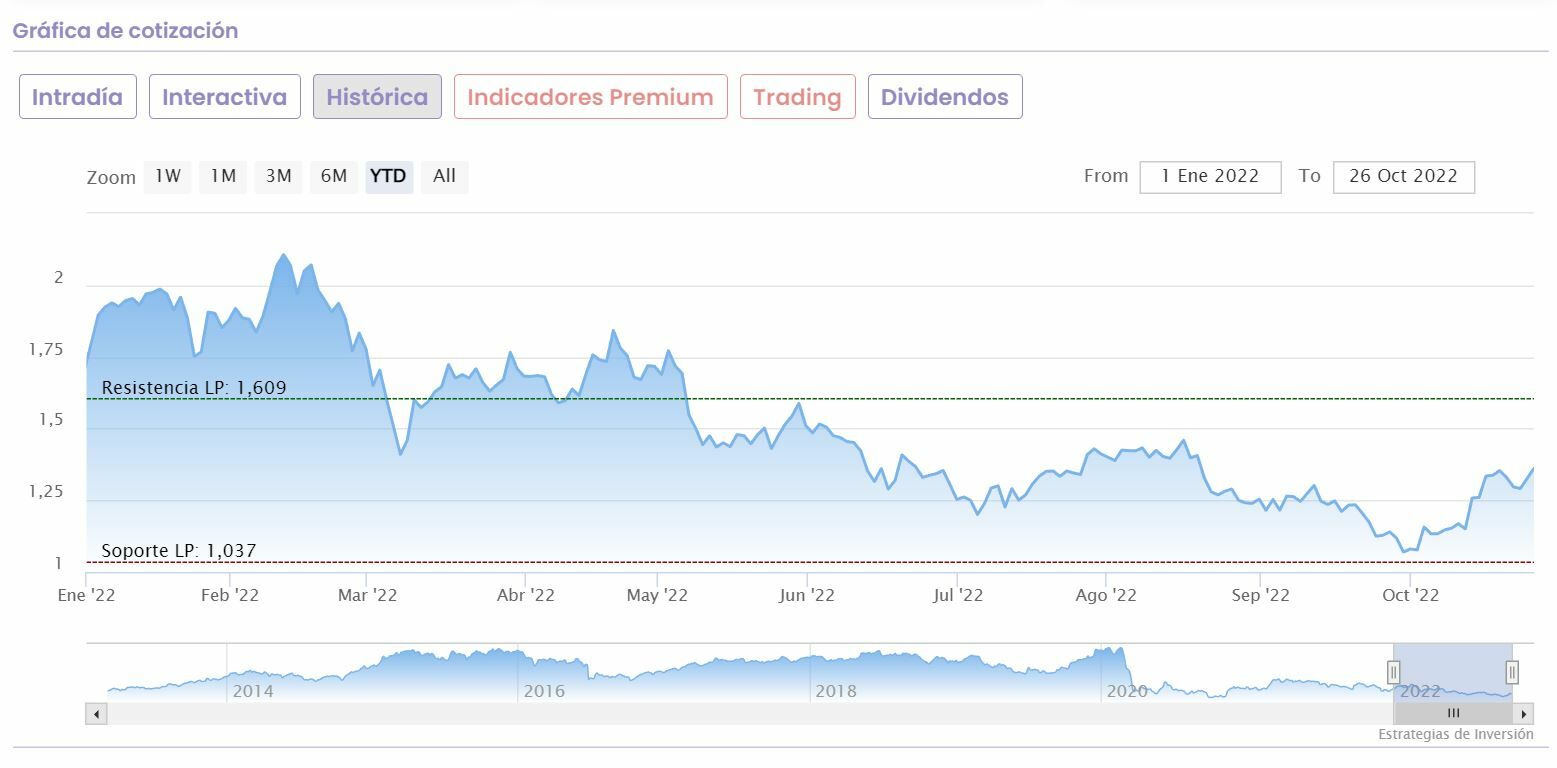The image size is (1557, 768).
Task: Click the From date field
Action: click(1210, 177)
